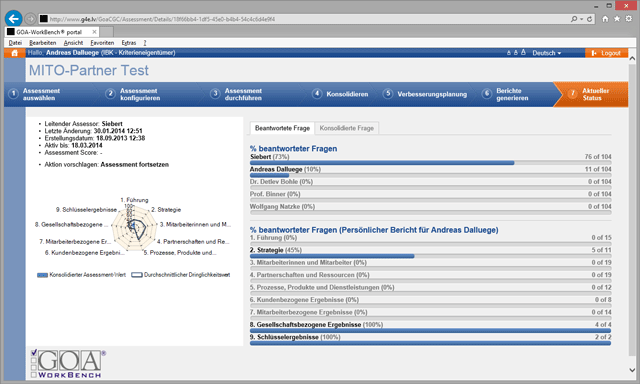Open the Favoriten menu
Screen dimensions: 640x384
coord(102,42)
